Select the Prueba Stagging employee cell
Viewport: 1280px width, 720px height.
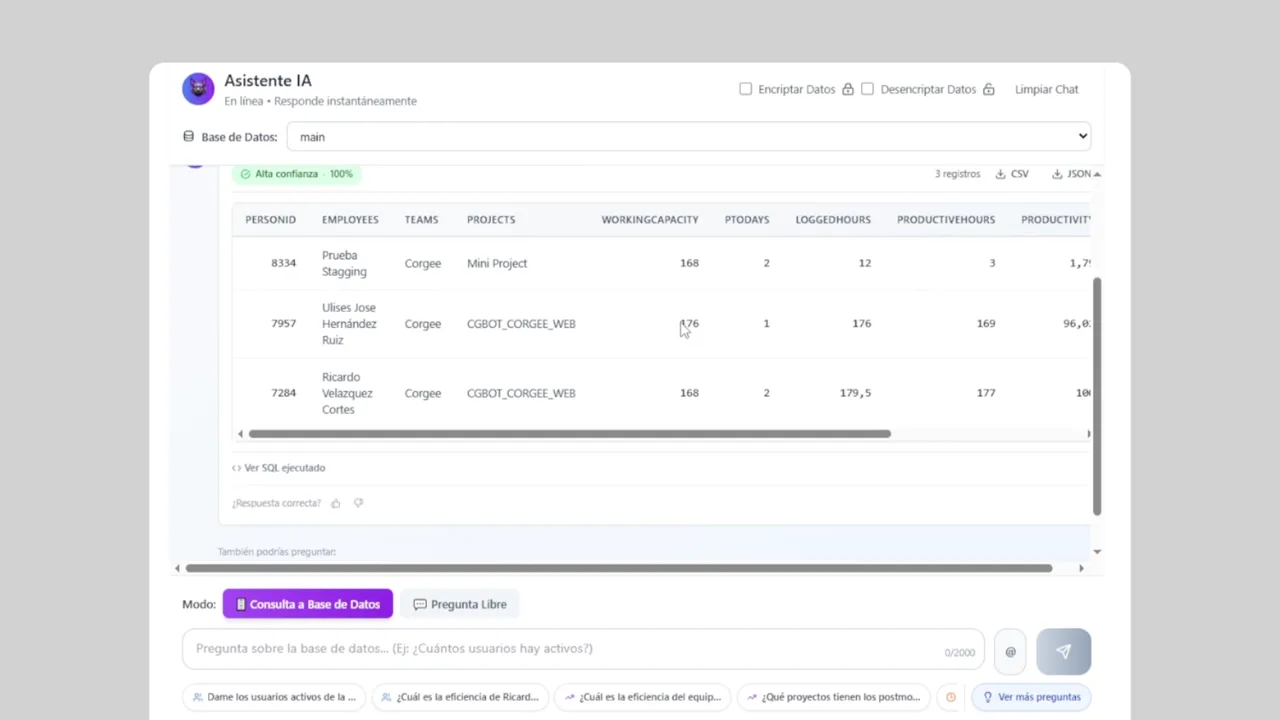(x=344, y=263)
